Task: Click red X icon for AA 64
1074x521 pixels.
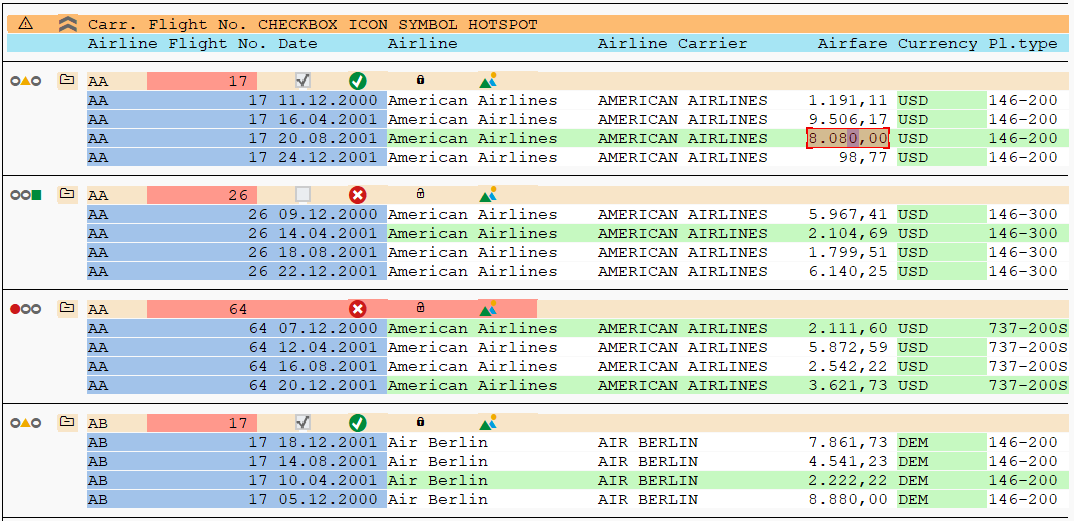Action: [x=358, y=309]
